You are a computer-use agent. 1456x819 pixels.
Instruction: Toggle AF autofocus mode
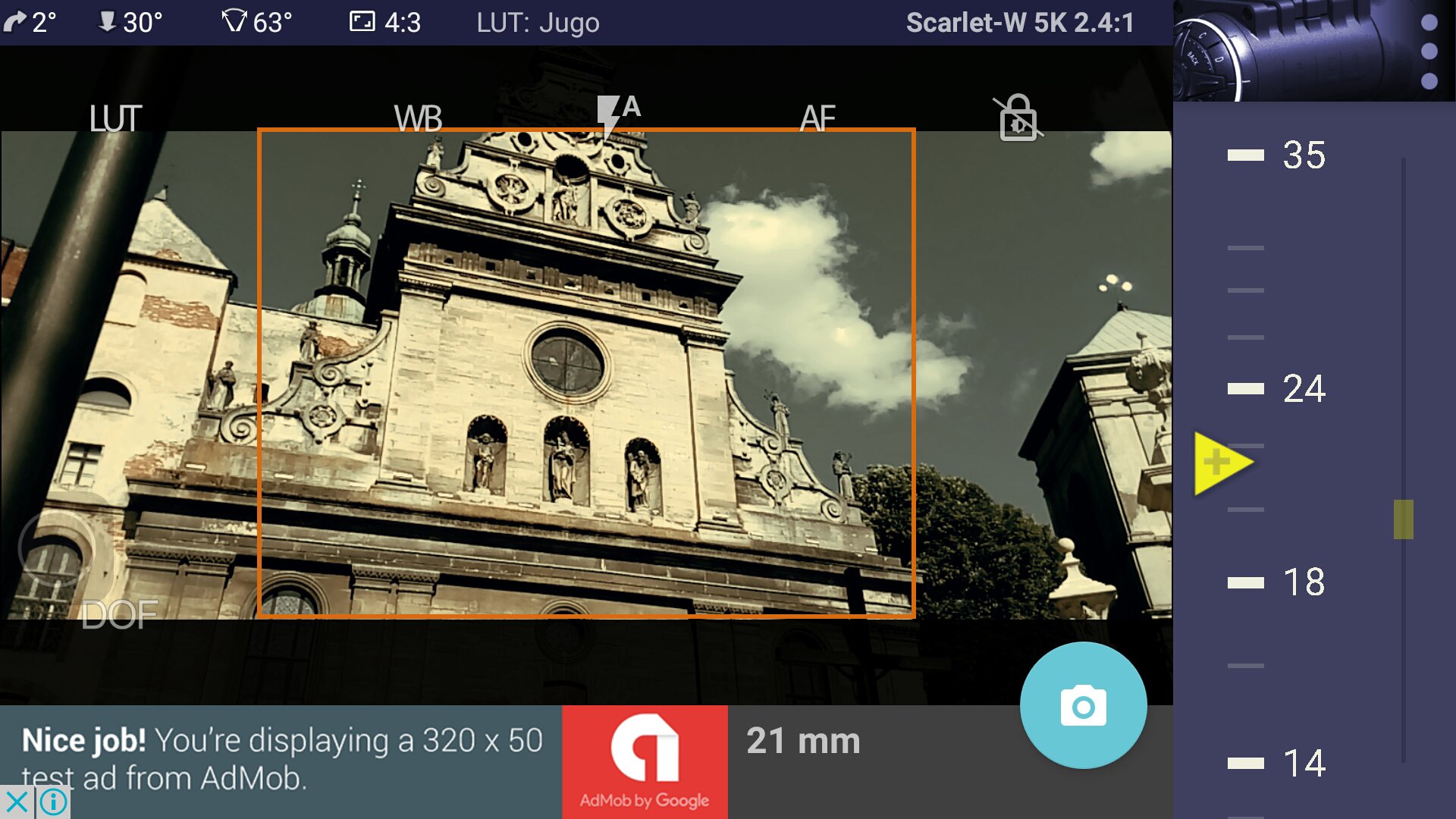coord(817,118)
